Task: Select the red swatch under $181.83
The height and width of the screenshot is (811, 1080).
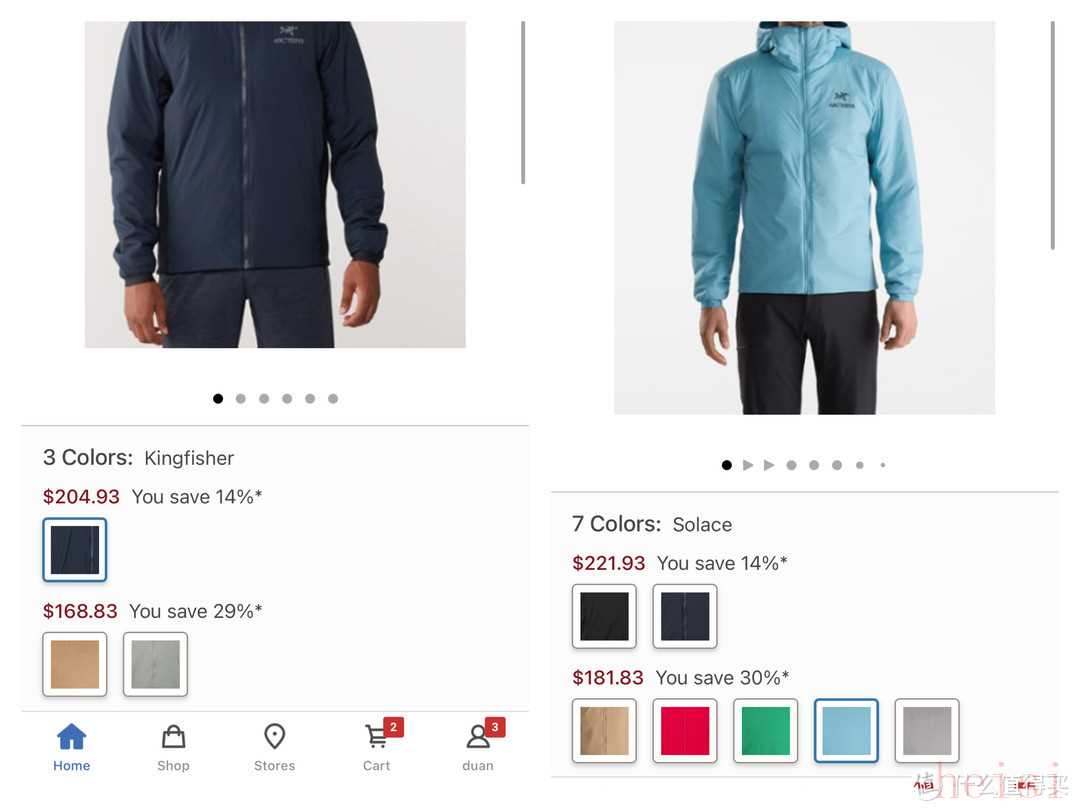Action: [685, 731]
